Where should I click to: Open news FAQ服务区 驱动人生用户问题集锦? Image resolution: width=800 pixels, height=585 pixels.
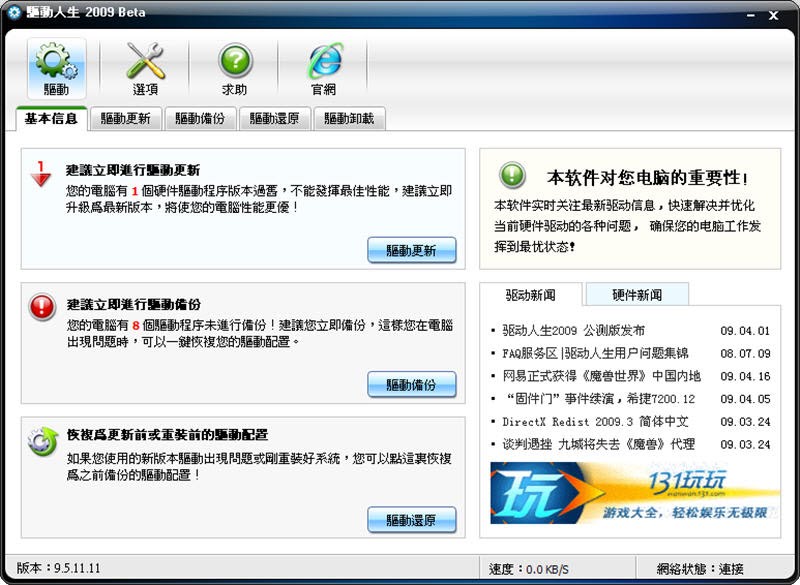click(595, 353)
